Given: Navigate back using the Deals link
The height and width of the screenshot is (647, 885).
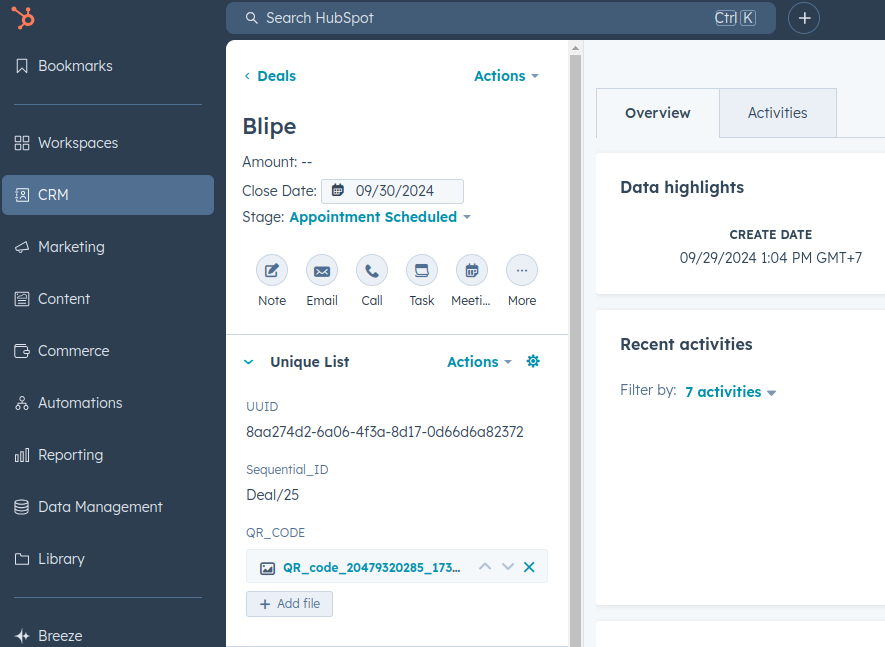Looking at the screenshot, I should click(x=275, y=76).
